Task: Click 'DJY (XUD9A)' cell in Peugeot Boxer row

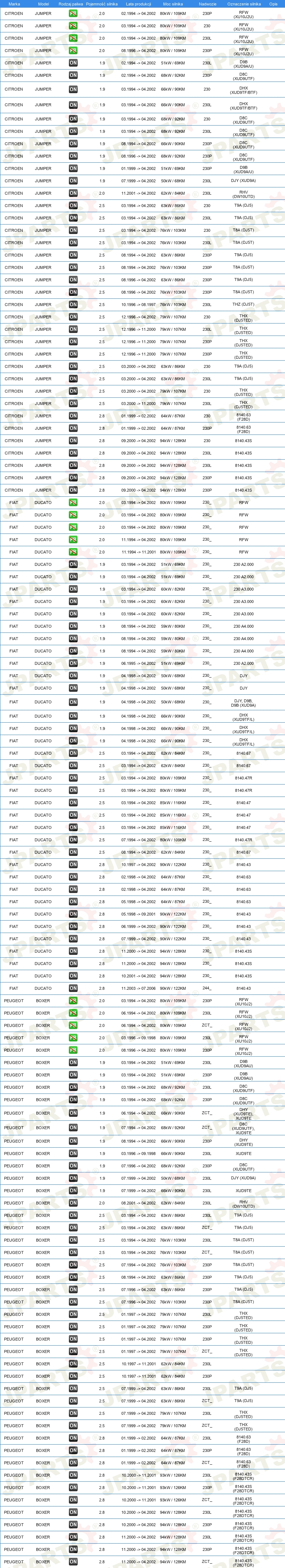Action: [x=243, y=1178]
